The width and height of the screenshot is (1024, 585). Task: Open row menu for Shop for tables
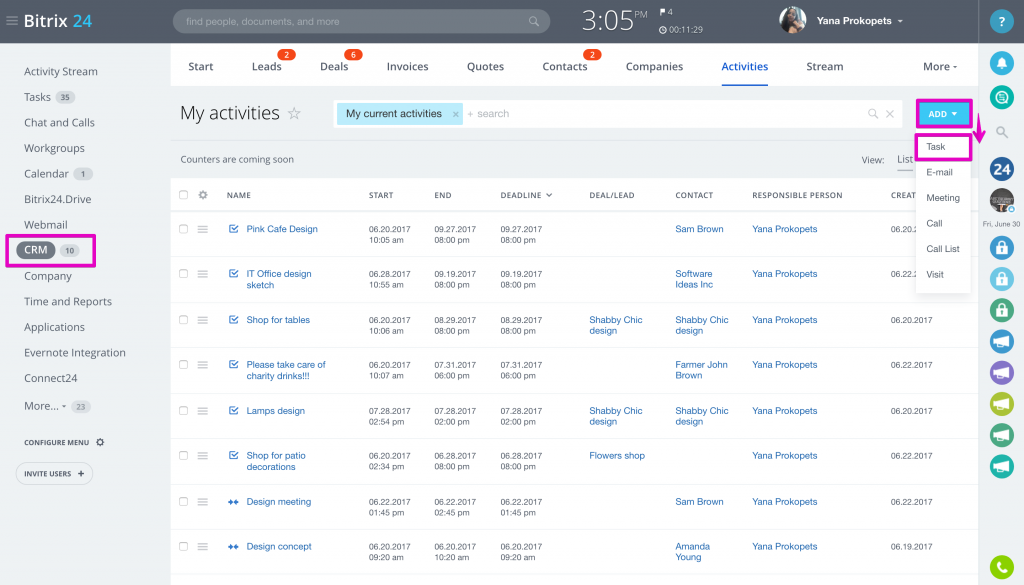(203, 320)
